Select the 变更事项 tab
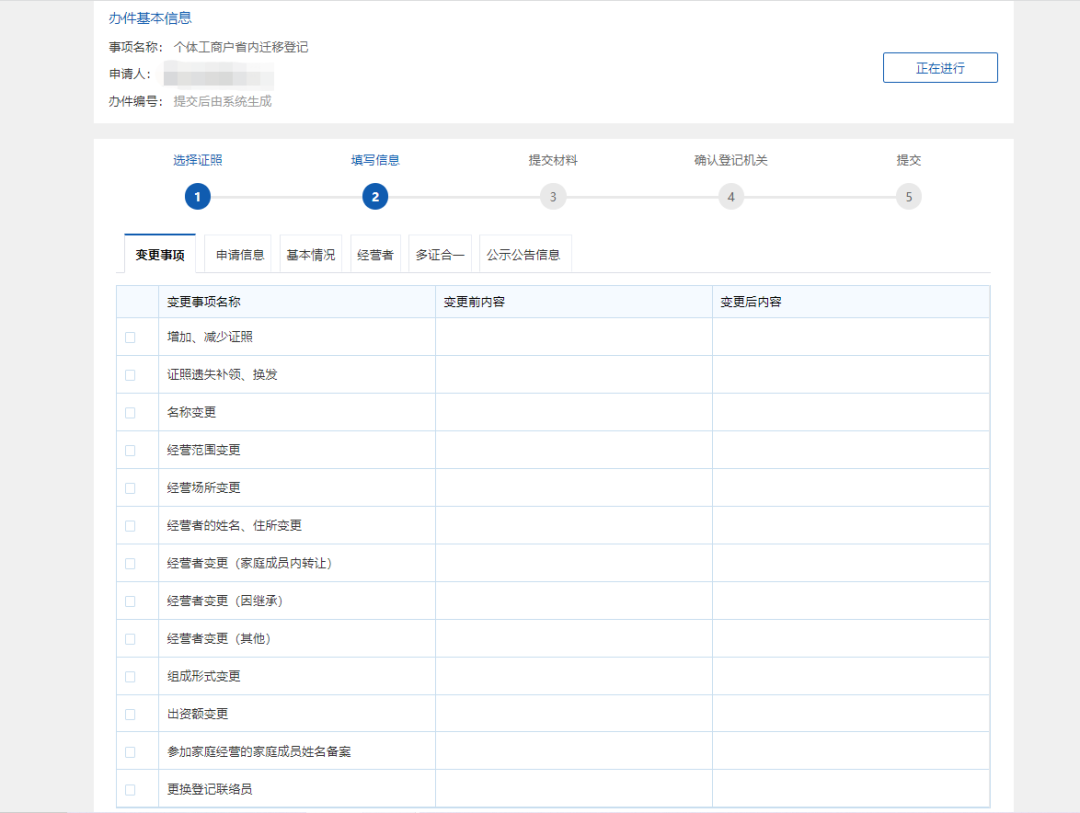 tap(160, 255)
